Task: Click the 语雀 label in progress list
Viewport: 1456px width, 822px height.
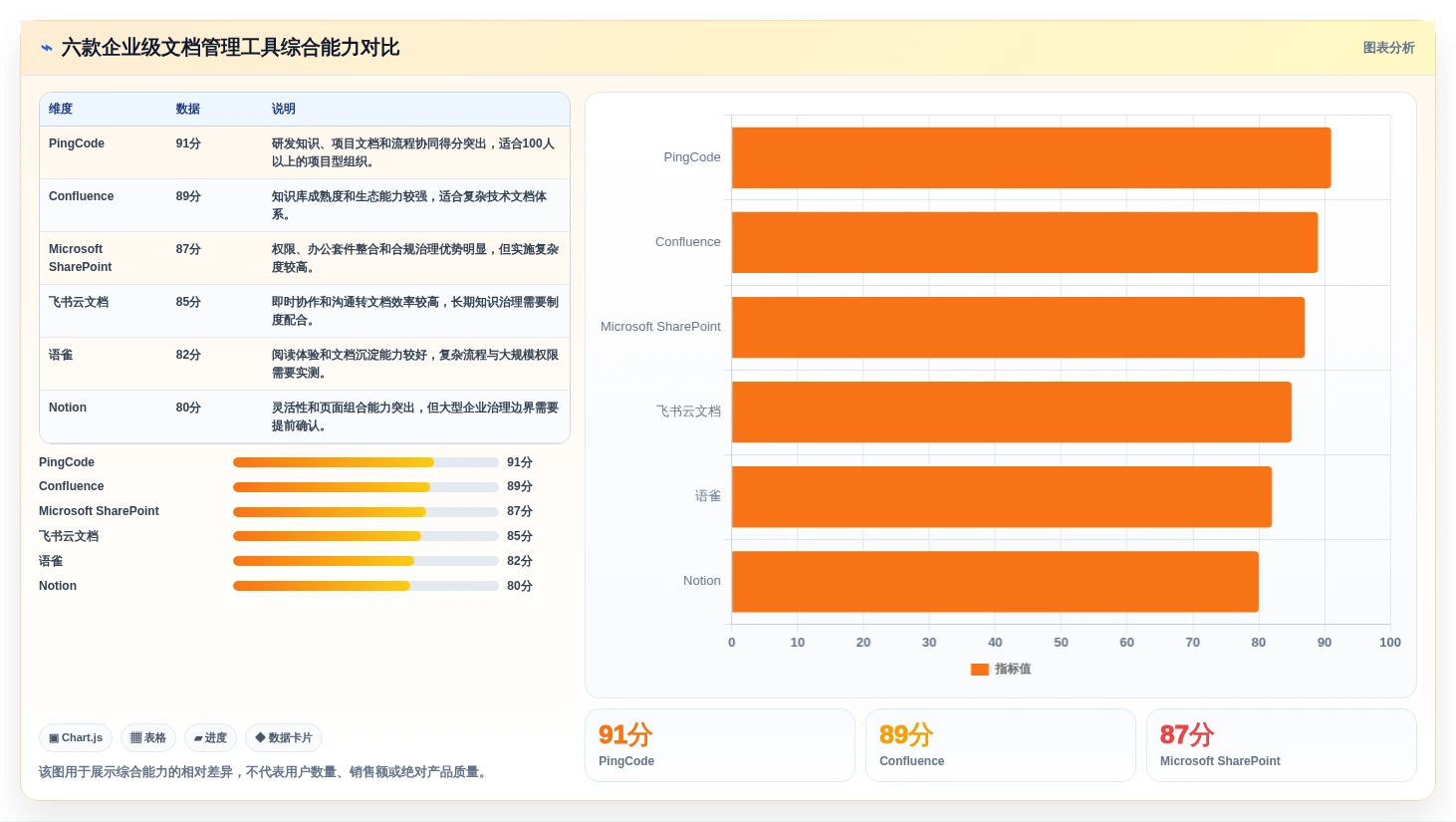Action: pos(51,561)
